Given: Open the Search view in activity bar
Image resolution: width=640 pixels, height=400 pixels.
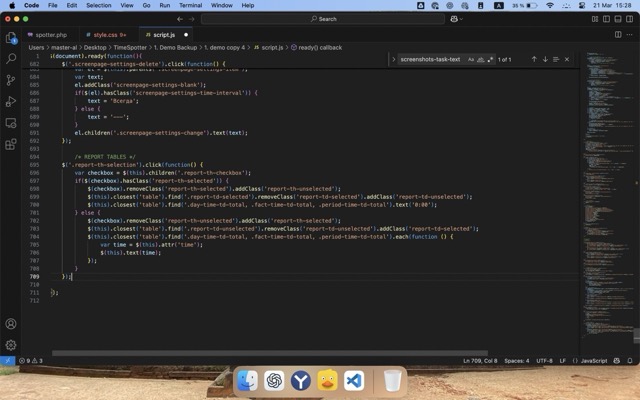Looking at the screenshot, I should [x=11, y=58].
